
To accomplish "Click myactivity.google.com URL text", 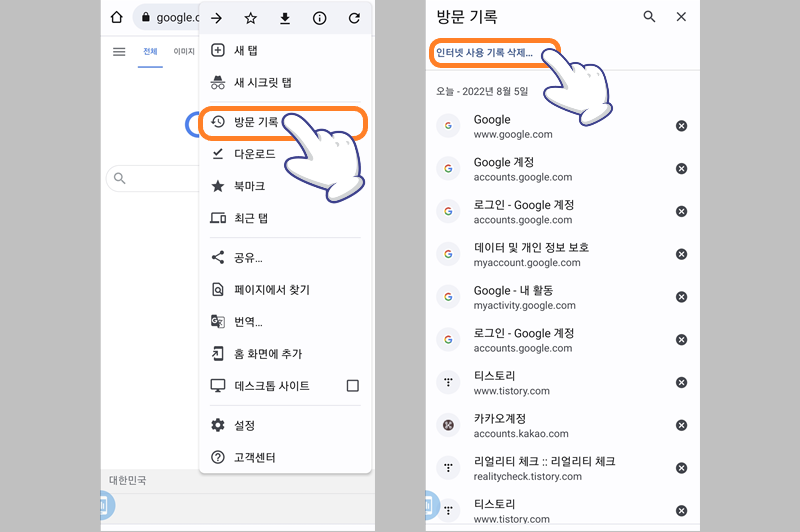I will point(524,306).
